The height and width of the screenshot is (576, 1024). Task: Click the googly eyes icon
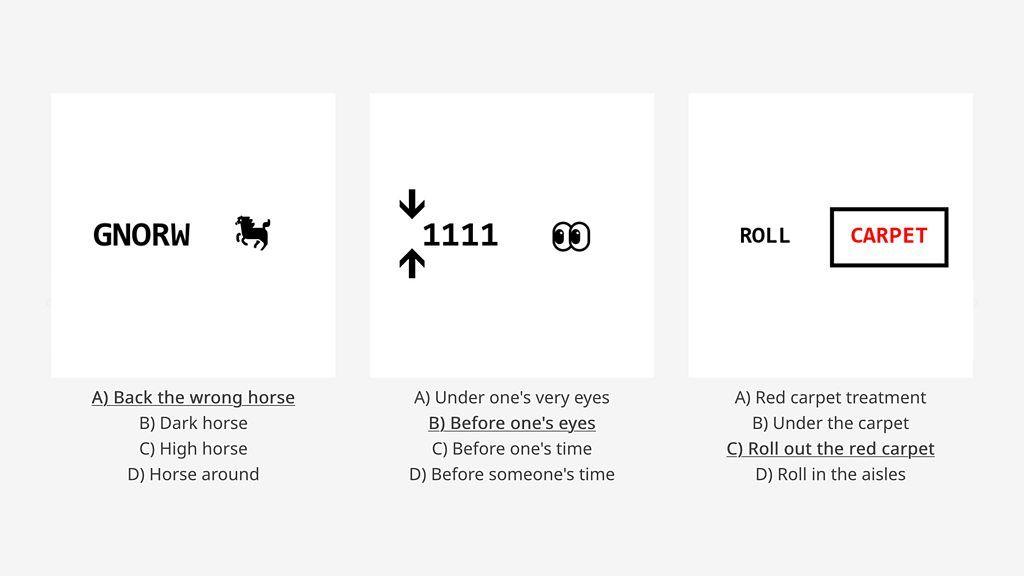(571, 236)
